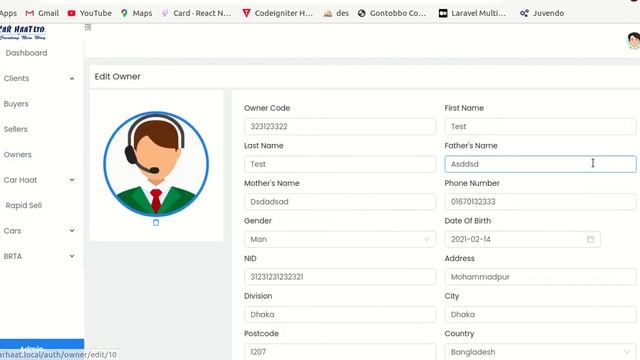Open the Gmail bookmark
This screenshot has width=640, height=360.
point(42,13)
